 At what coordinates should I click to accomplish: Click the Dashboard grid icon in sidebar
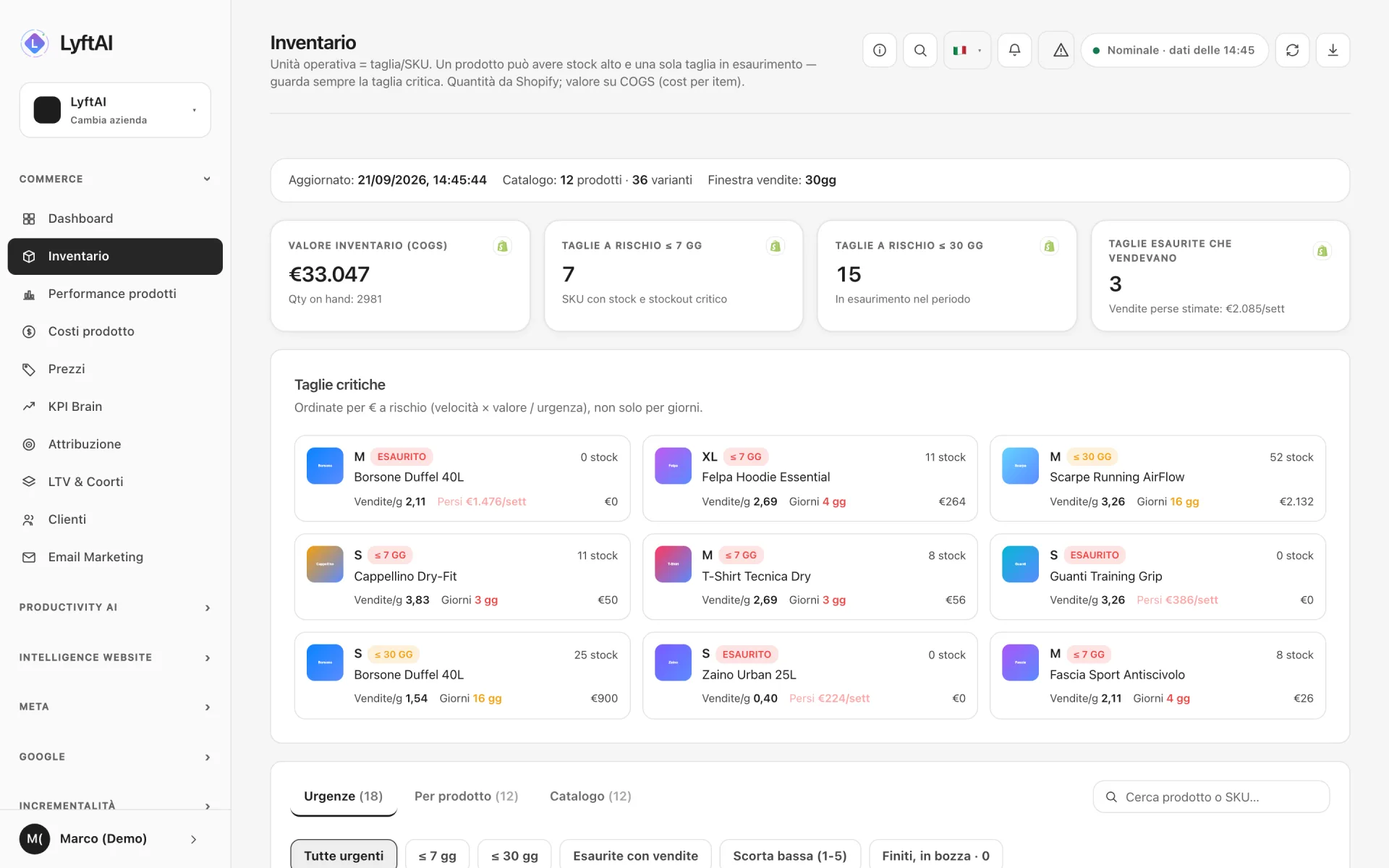pyautogui.click(x=29, y=218)
